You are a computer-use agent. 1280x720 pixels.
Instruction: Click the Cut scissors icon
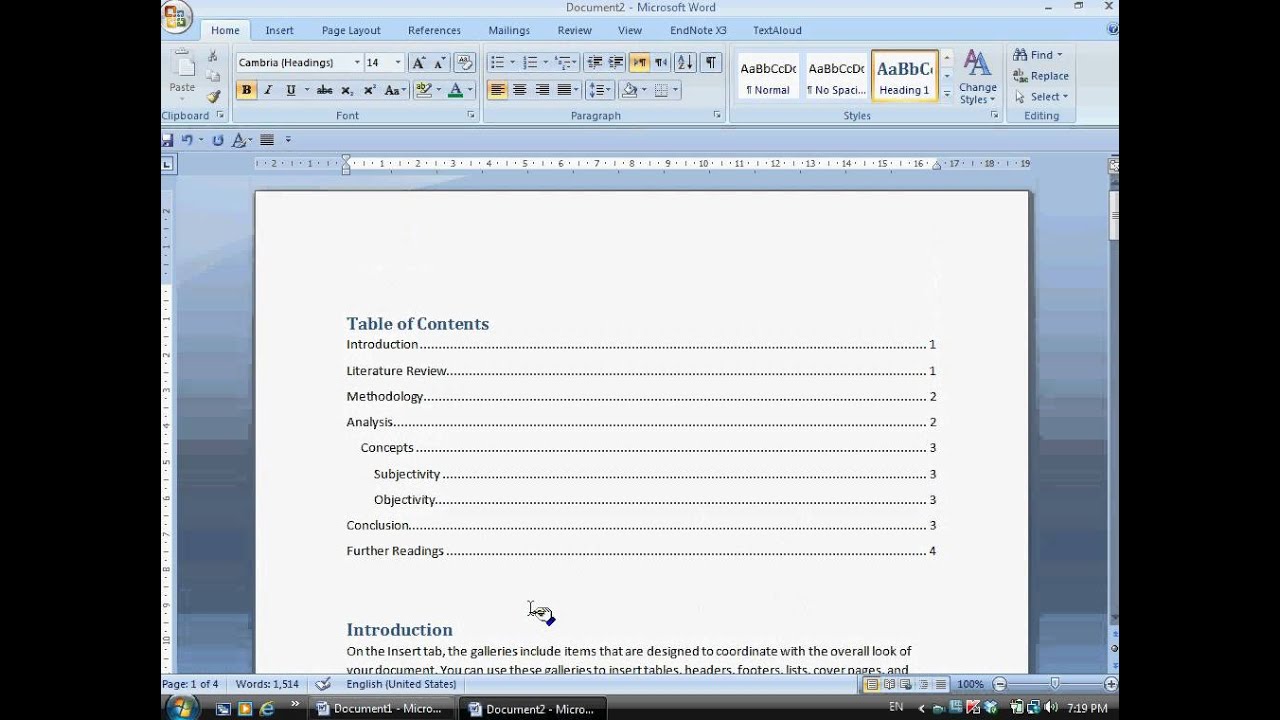coord(213,56)
